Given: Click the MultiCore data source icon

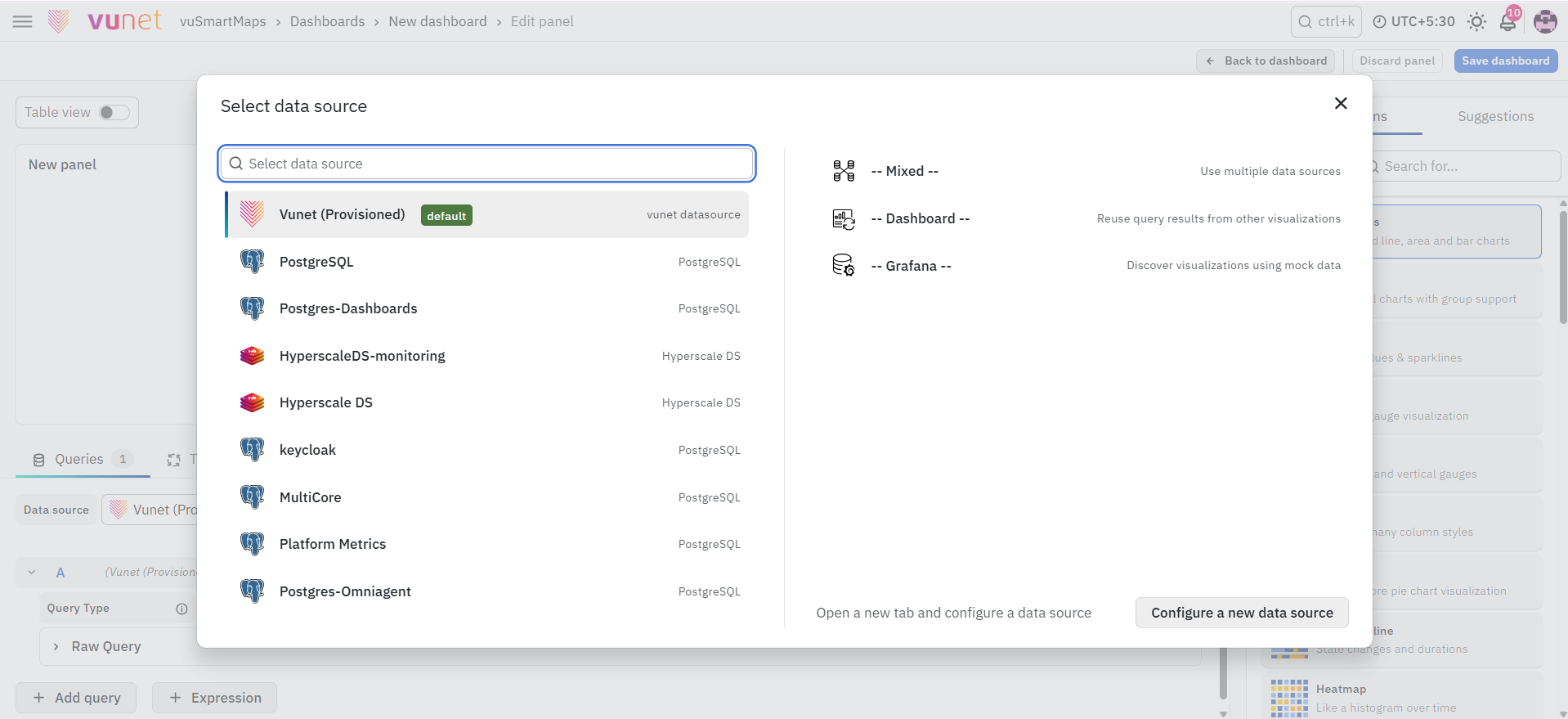Looking at the screenshot, I should tap(252, 497).
